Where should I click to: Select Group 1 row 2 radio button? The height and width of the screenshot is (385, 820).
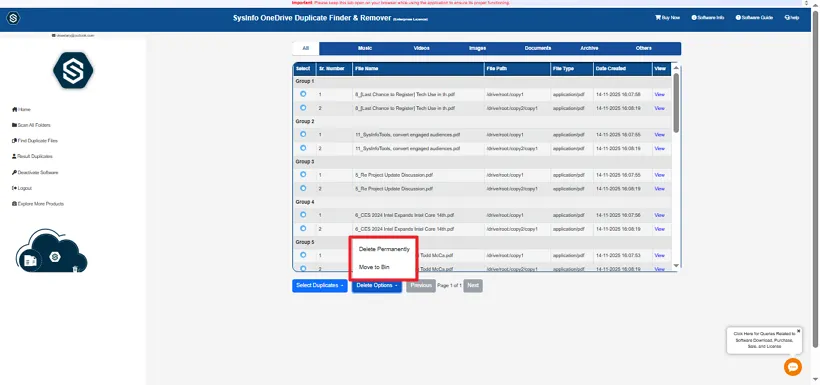[303, 108]
